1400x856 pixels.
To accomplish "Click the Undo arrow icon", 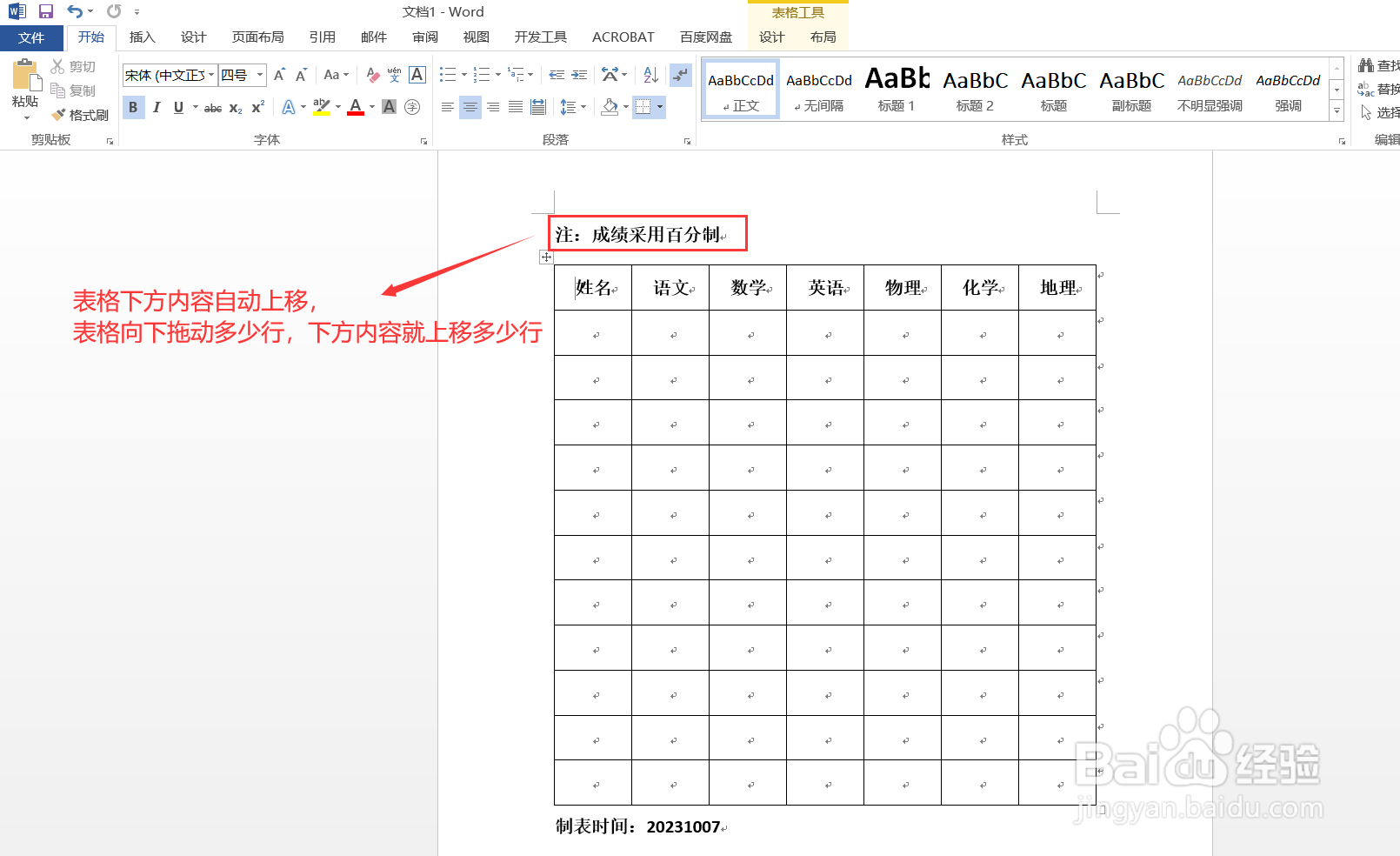I will click(x=75, y=11).
